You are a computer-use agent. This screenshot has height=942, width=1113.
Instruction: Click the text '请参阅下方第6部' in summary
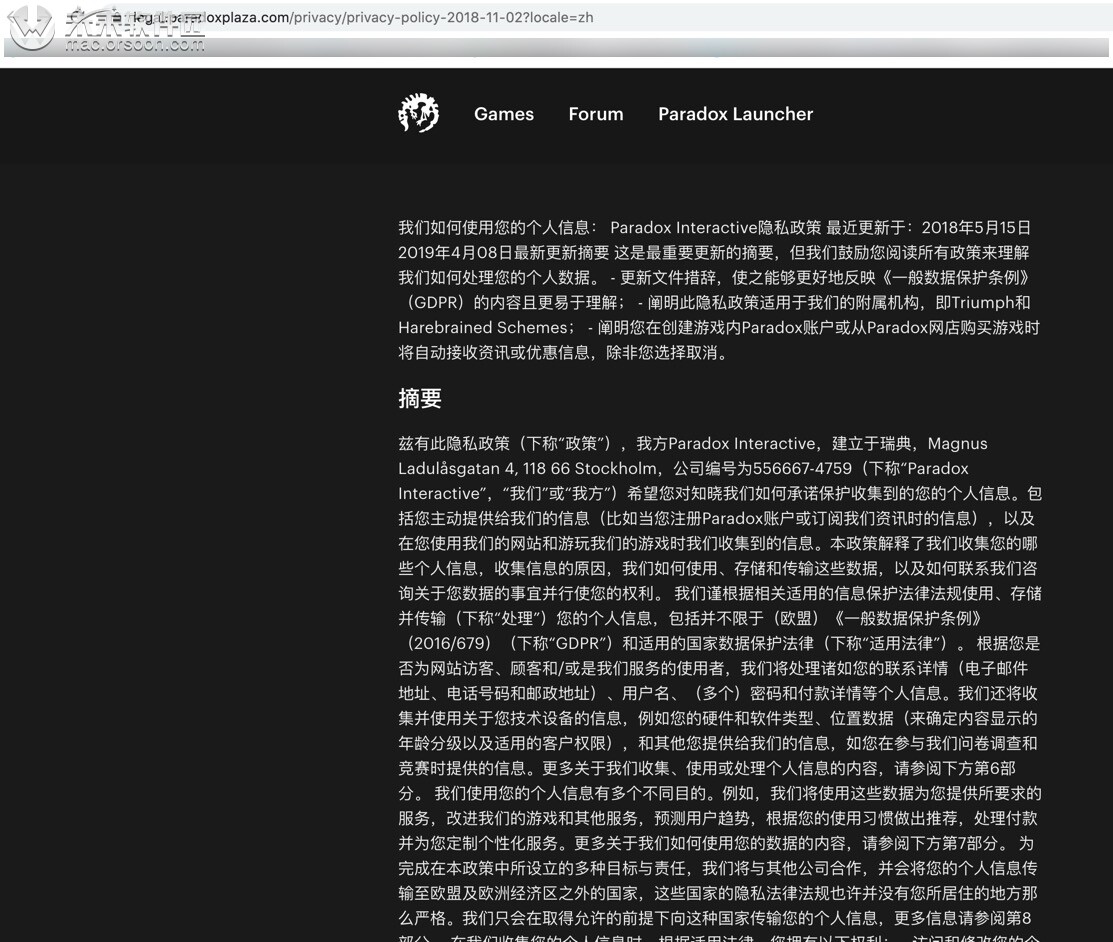click(x=955, y=769)
